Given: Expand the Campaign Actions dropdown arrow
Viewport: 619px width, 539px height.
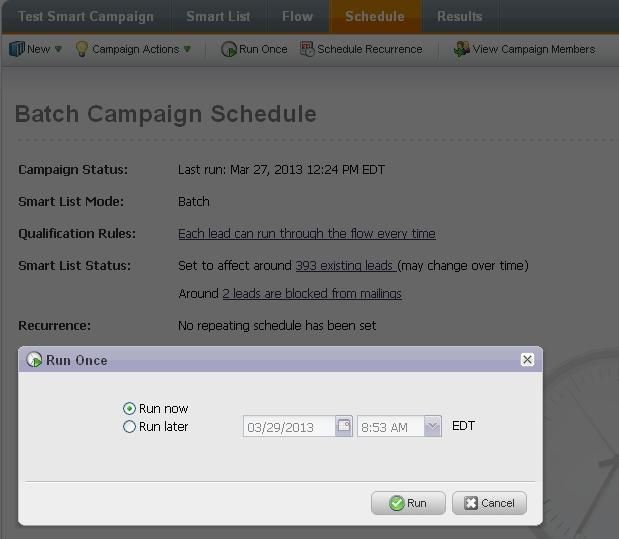Looking at the screenshot, I should [x=187, y=49].
